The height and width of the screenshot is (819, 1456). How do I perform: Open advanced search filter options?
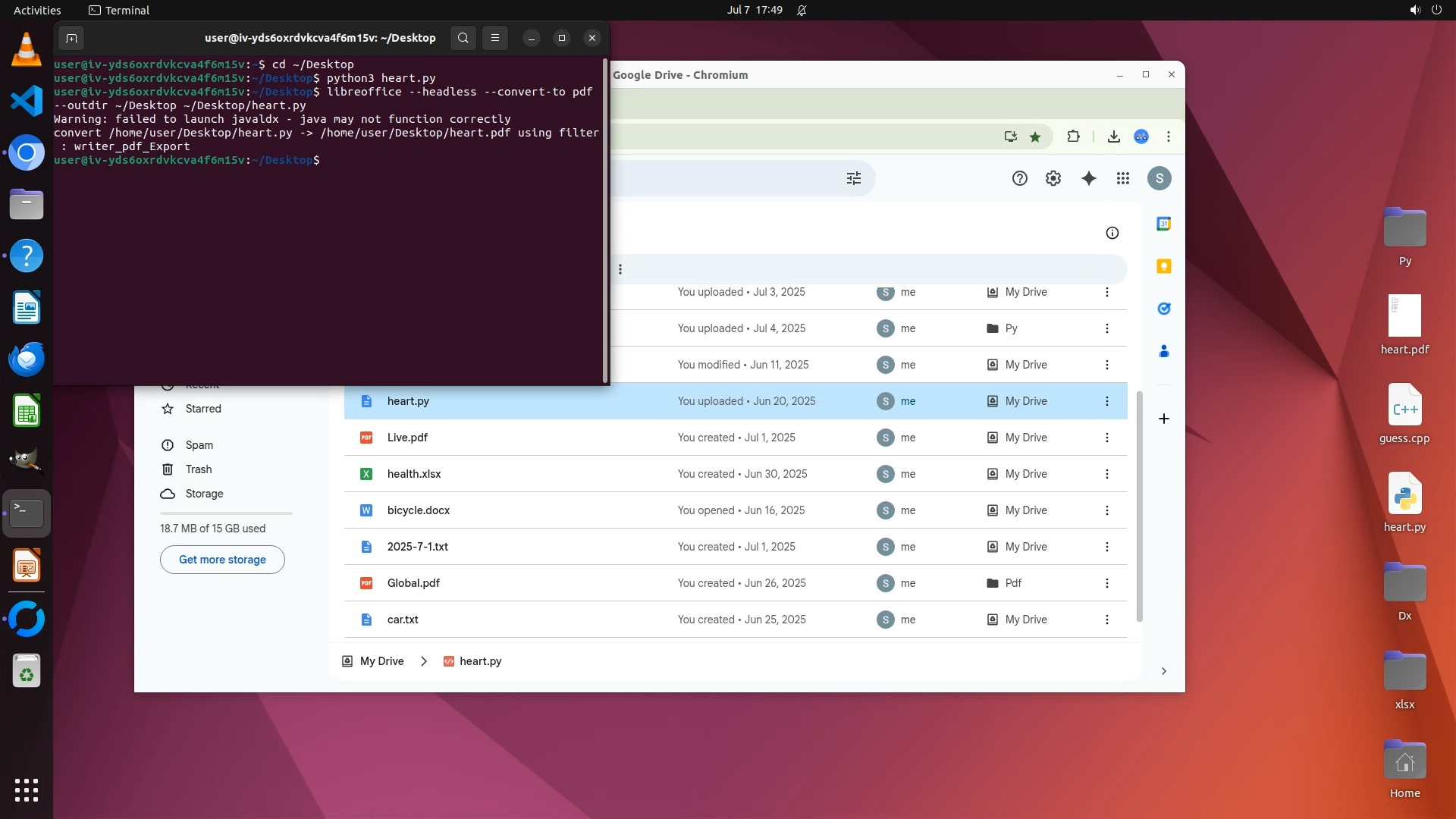(x=853, y=178)
